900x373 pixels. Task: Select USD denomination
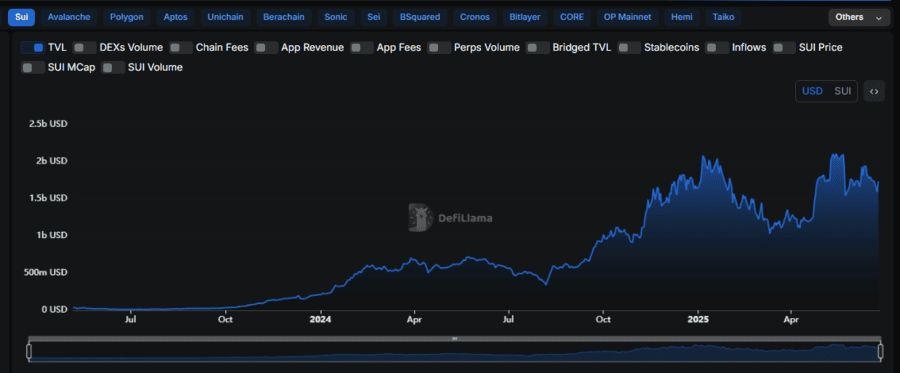[x=812, y=91]
